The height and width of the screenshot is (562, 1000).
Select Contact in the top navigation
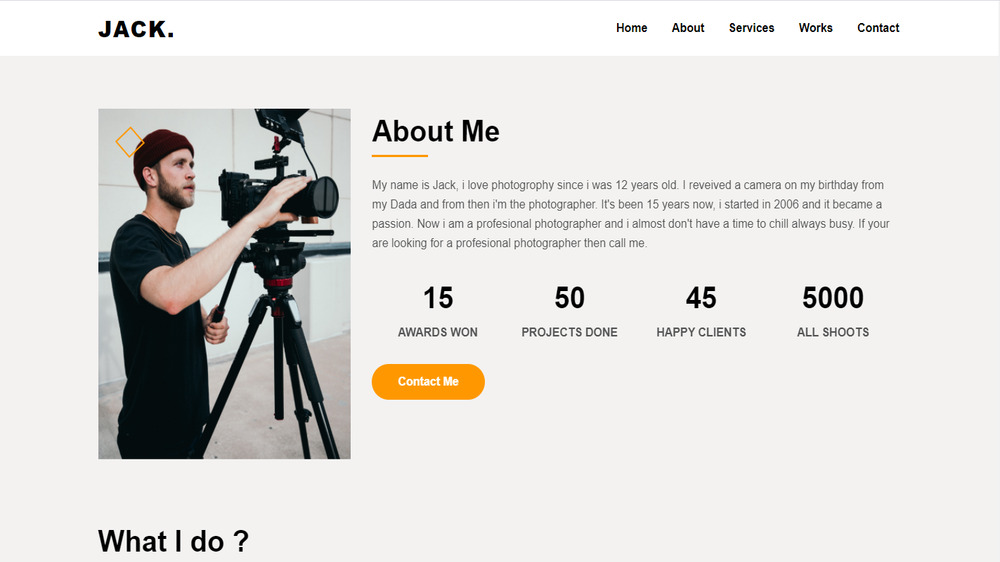point(878,28)
